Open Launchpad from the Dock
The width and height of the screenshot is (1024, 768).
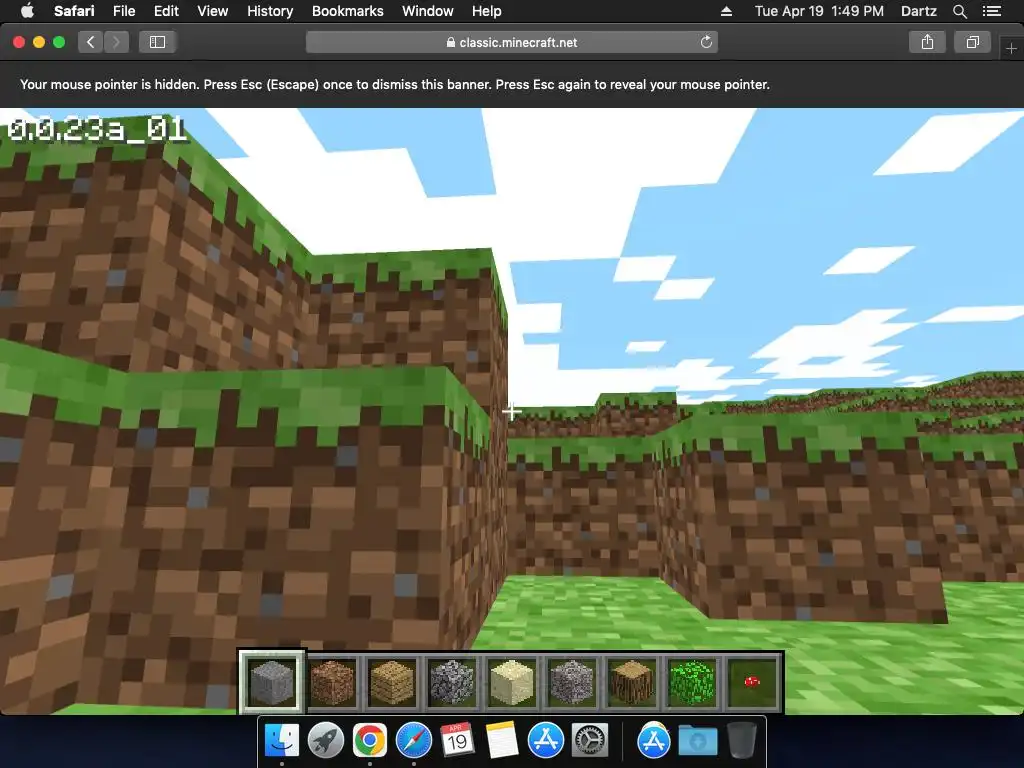point(326,741)
